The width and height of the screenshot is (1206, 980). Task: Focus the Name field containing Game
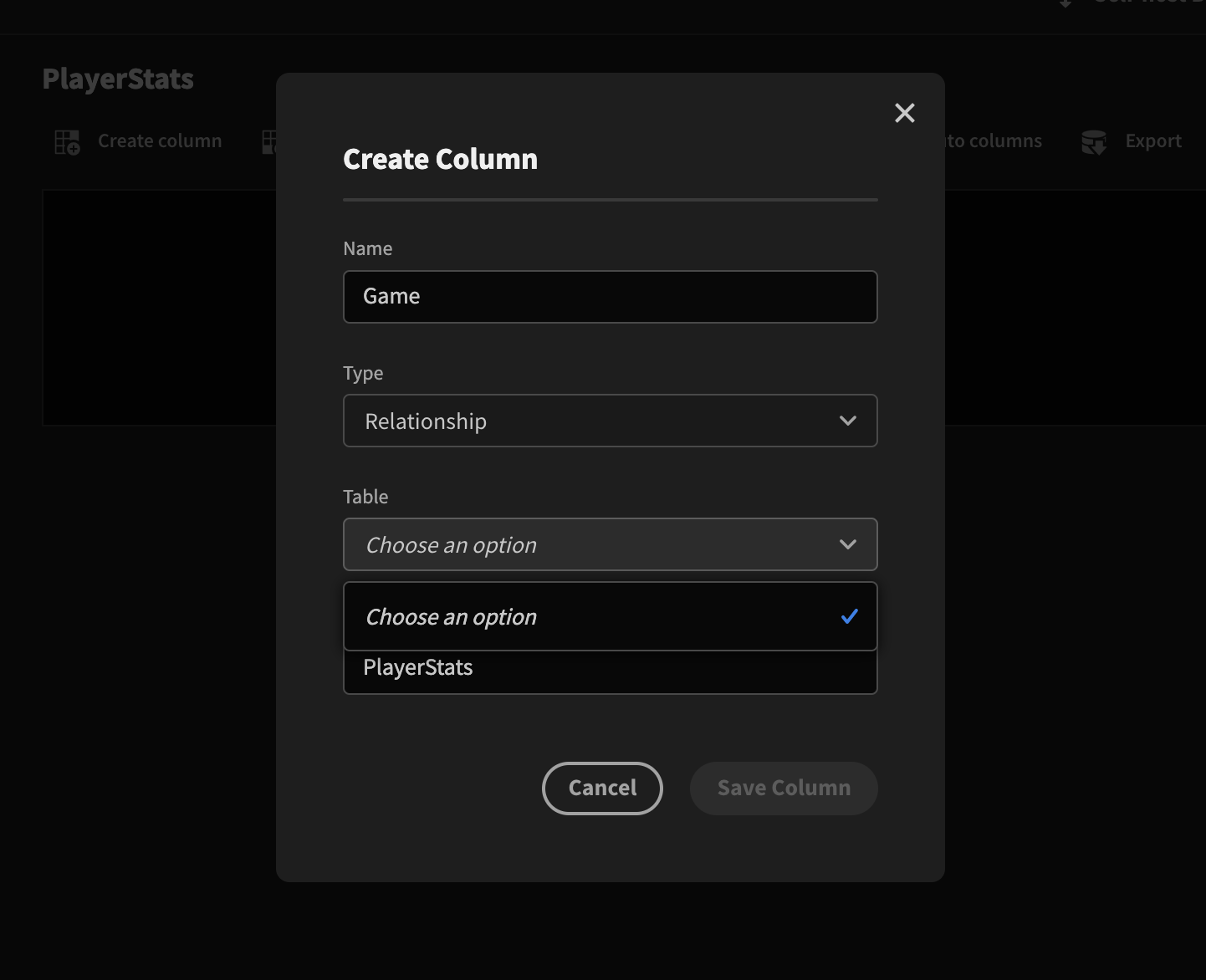[610, 296]
